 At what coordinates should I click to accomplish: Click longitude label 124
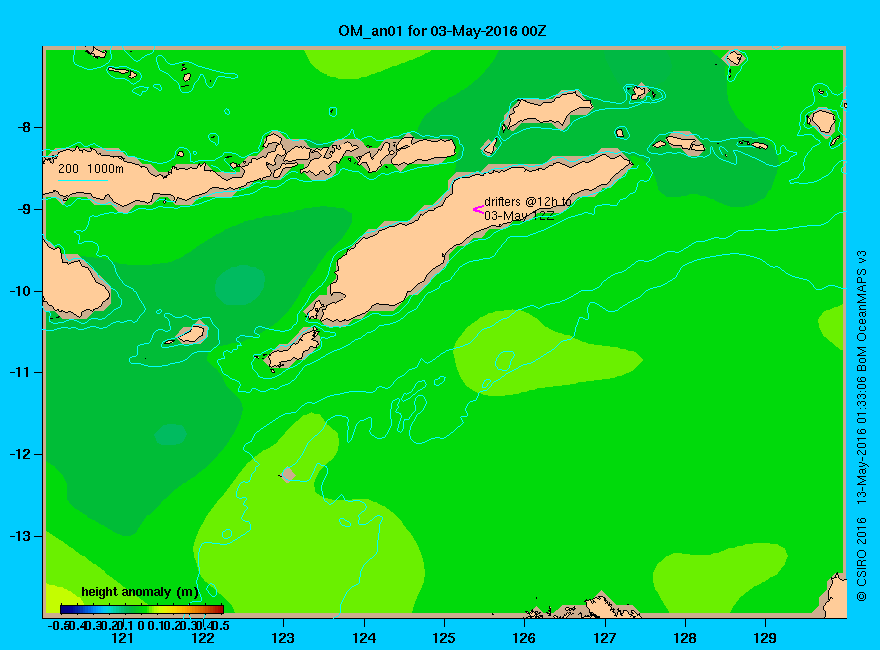(x=364, y=638)
